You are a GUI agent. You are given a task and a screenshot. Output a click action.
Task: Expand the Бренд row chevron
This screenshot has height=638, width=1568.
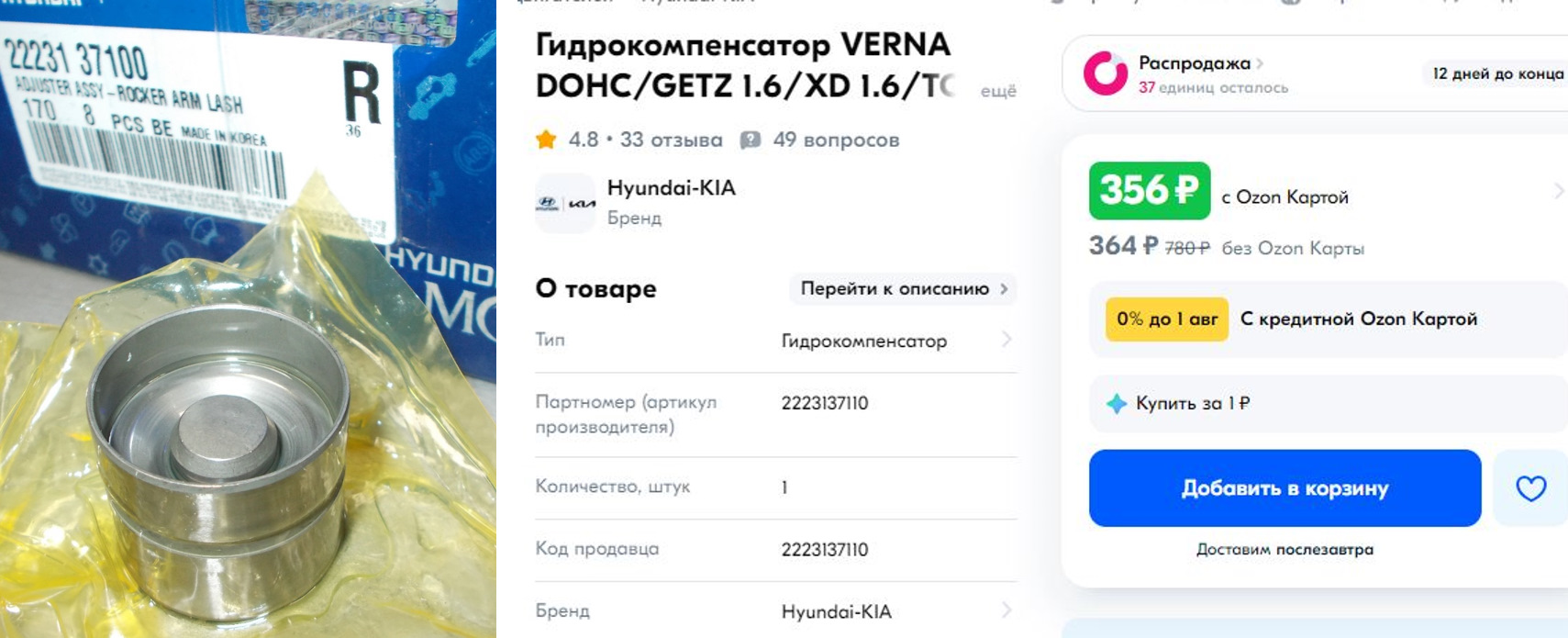coord(1006,610)
